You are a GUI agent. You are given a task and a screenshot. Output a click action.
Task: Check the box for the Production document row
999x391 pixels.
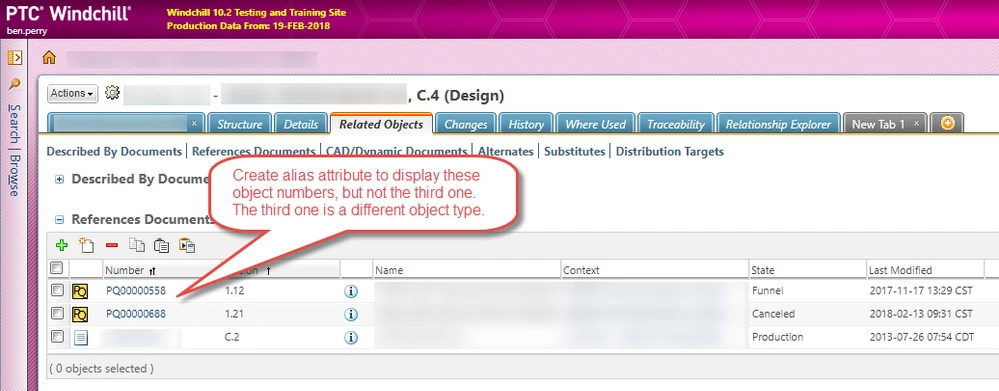click(x=57, y=336)
